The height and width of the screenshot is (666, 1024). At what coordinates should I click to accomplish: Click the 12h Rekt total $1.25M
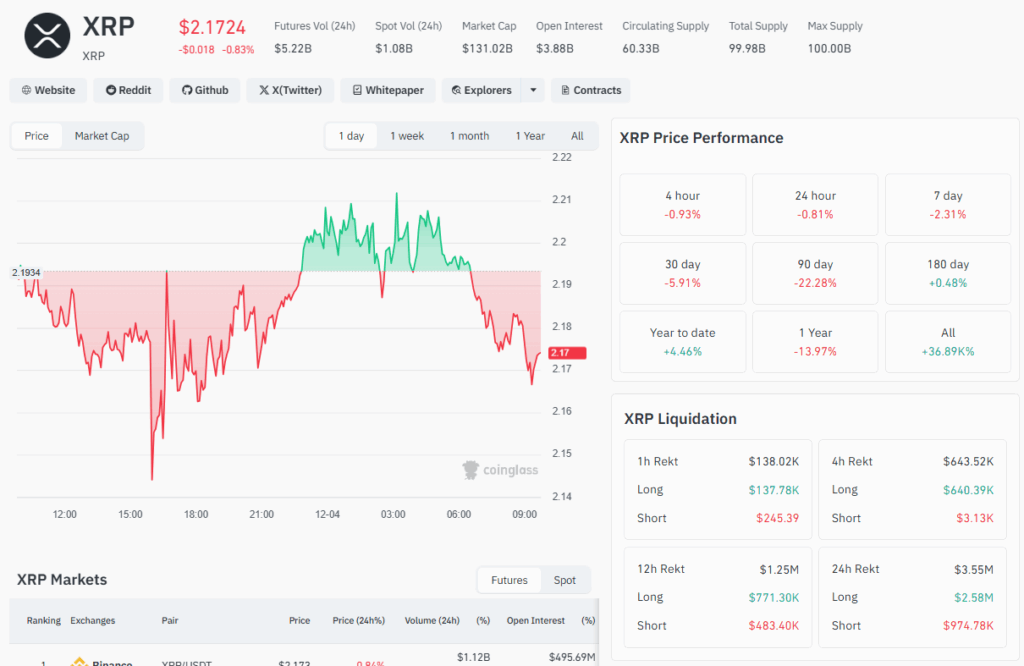point(779,569)
